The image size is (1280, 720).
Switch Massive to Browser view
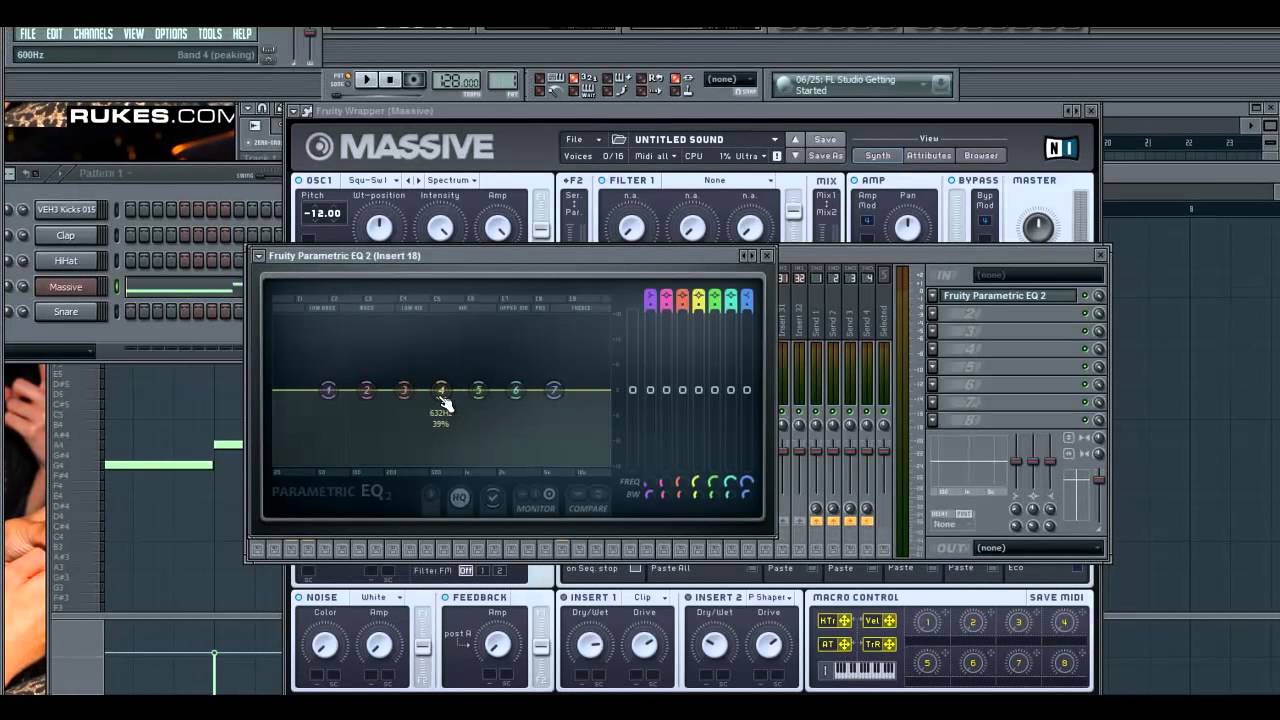(981, 156)
